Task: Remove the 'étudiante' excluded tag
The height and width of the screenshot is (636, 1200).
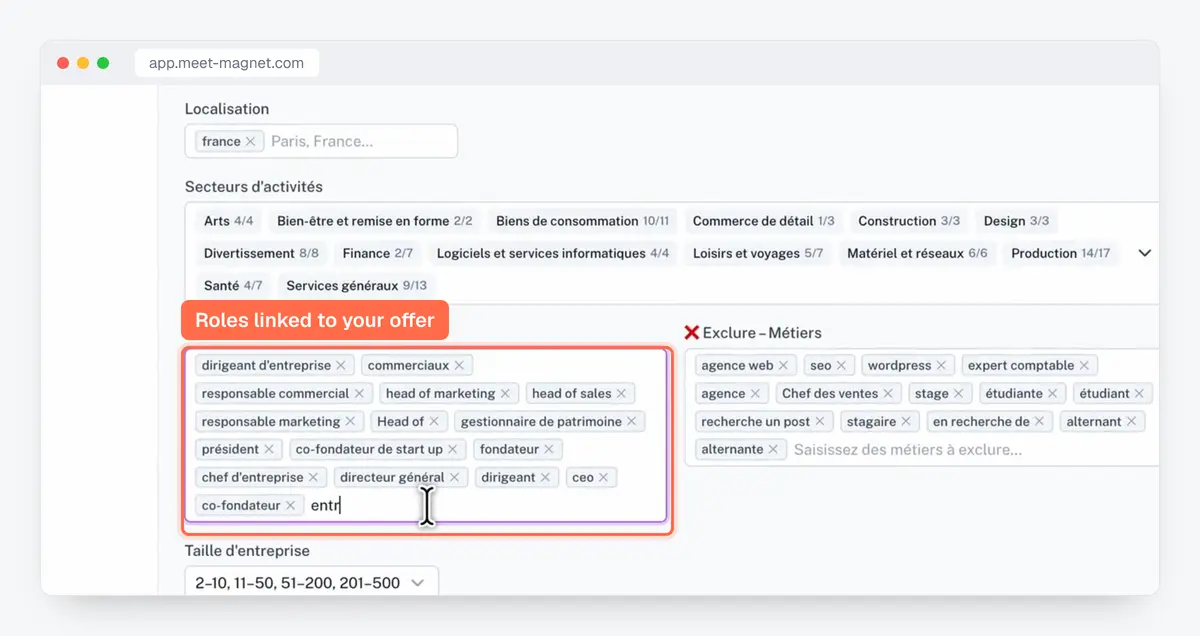Action: (x=1053, y=394)
